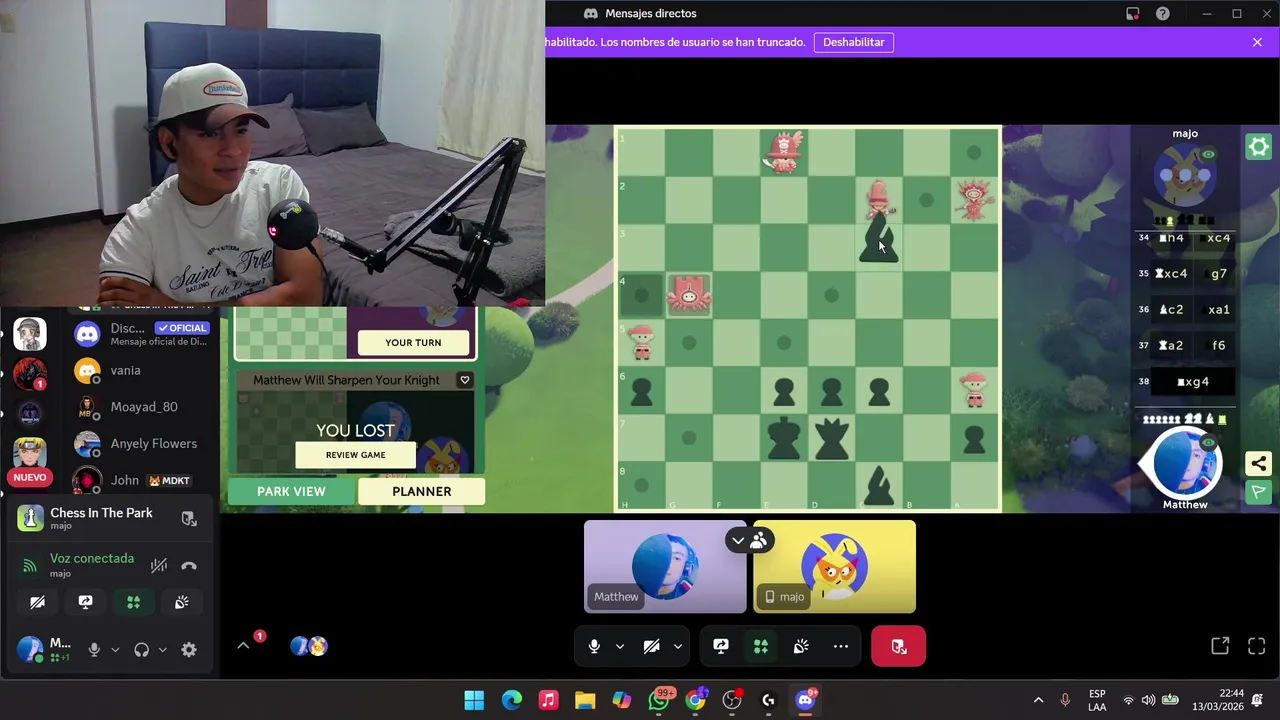Viewport: 1280px width, 720px height.
Task: Open WhatsApp from the taskbar
Action: tap(659, 700)
